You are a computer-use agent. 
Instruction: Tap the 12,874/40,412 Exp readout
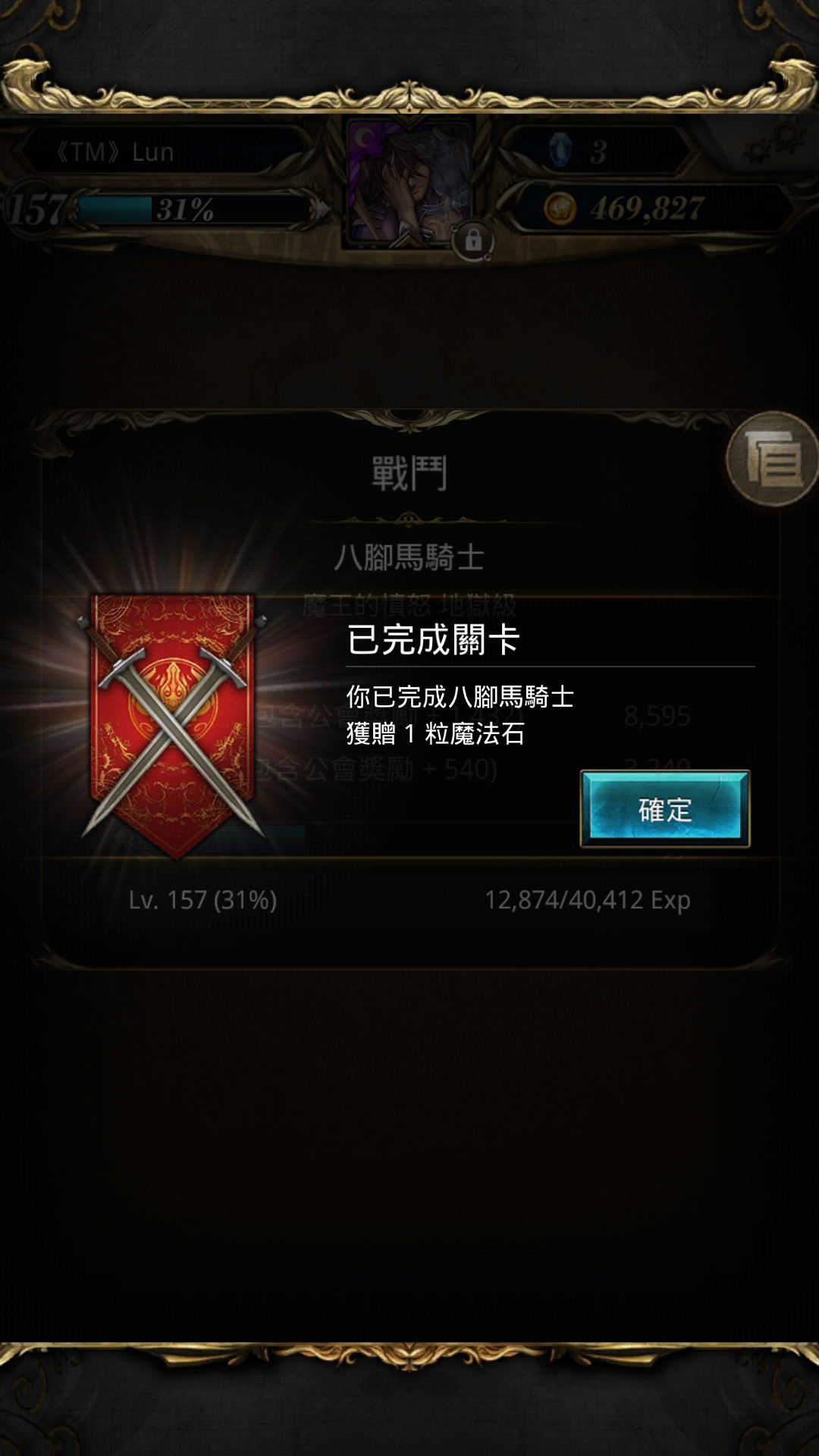click(588, 900)
